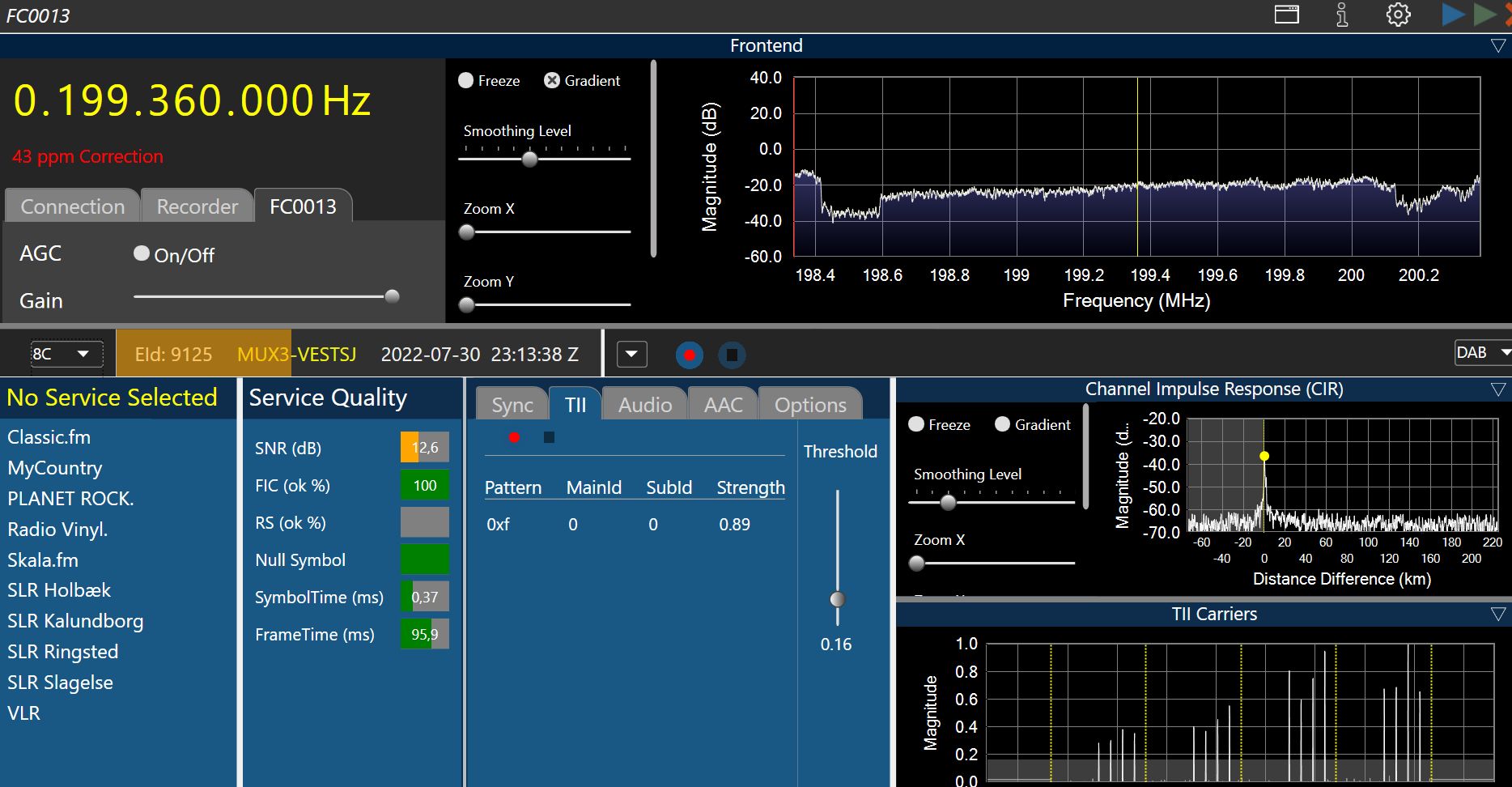Click the small red dot in the TII tab

tap(514, 437)
